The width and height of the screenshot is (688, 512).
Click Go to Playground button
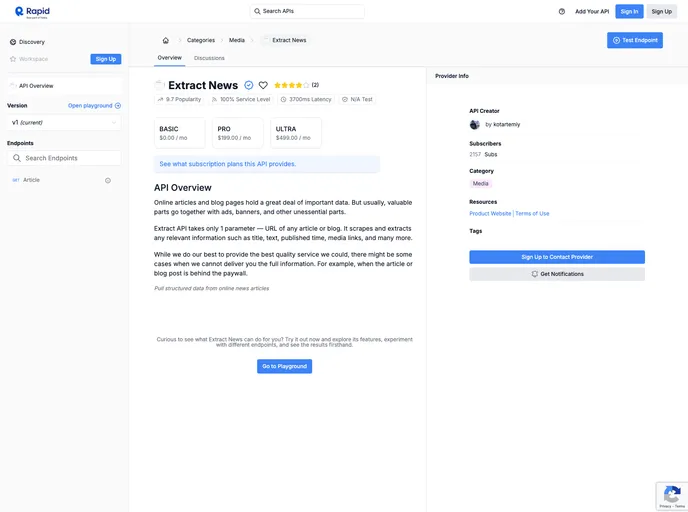coord(284,366)
